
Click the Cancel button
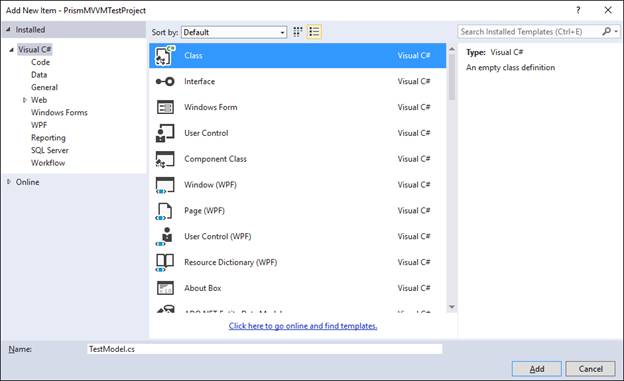591,369
